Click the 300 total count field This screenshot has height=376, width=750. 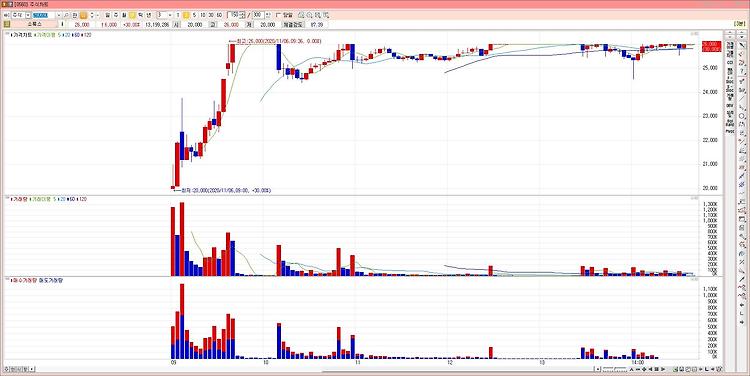pyautogui.click(x=257, y=15)
